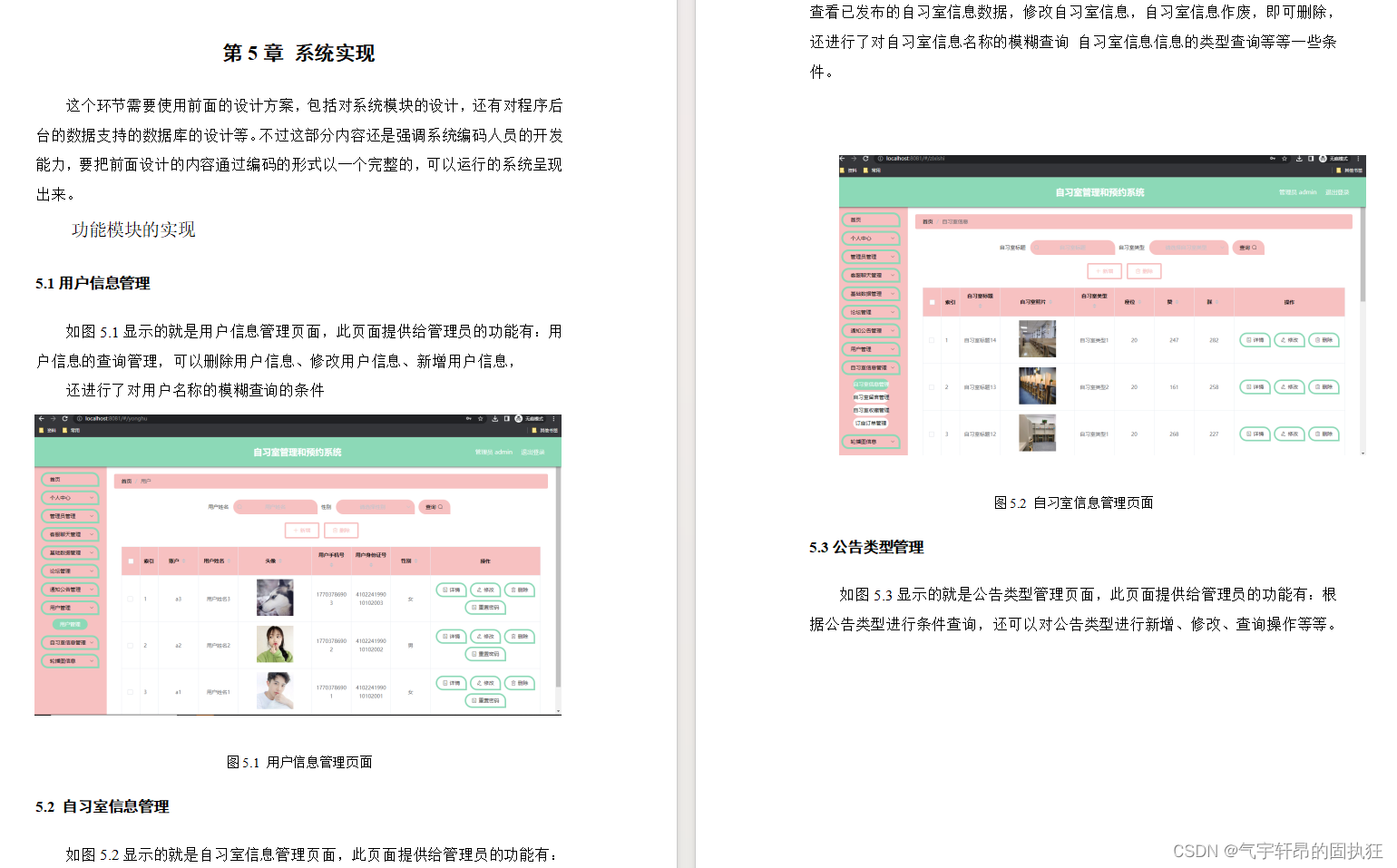1397x868 pixels.
Task: Click 查询 search button in 自习室信息 figure
Action: (x=1248, y=248)
